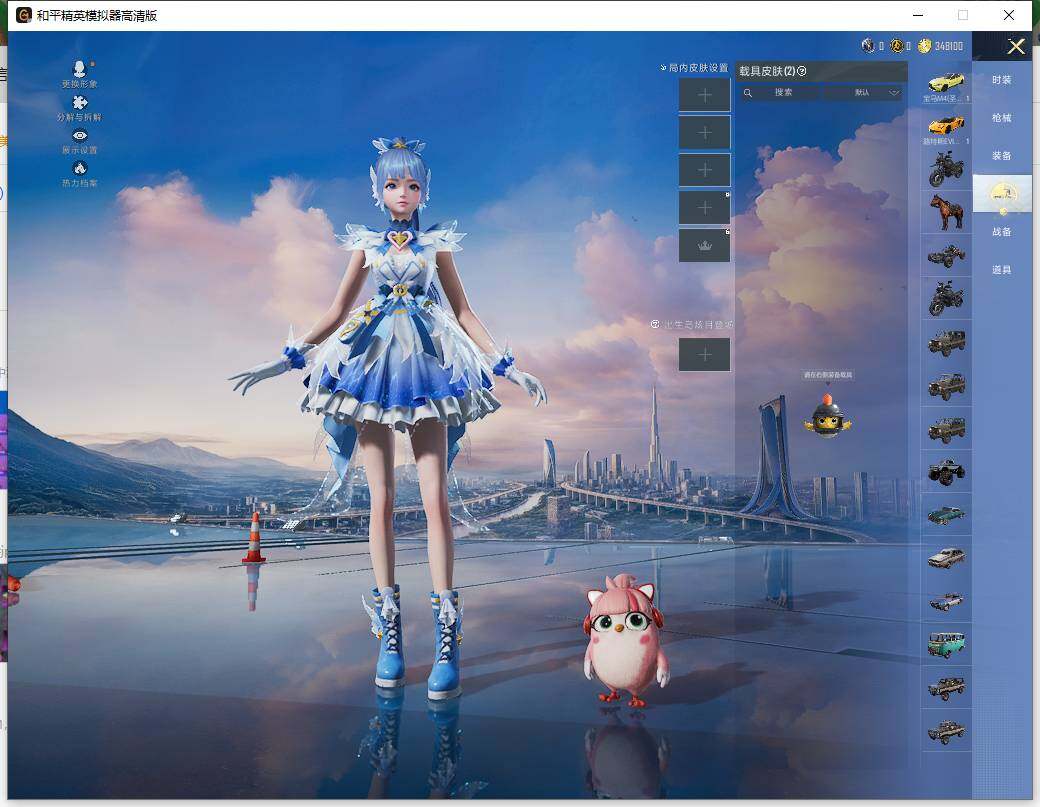Open the 分解与拆解 puzzle-piece icon
This screenshot has height=807, width=1040.
click(x=80, y=103)
